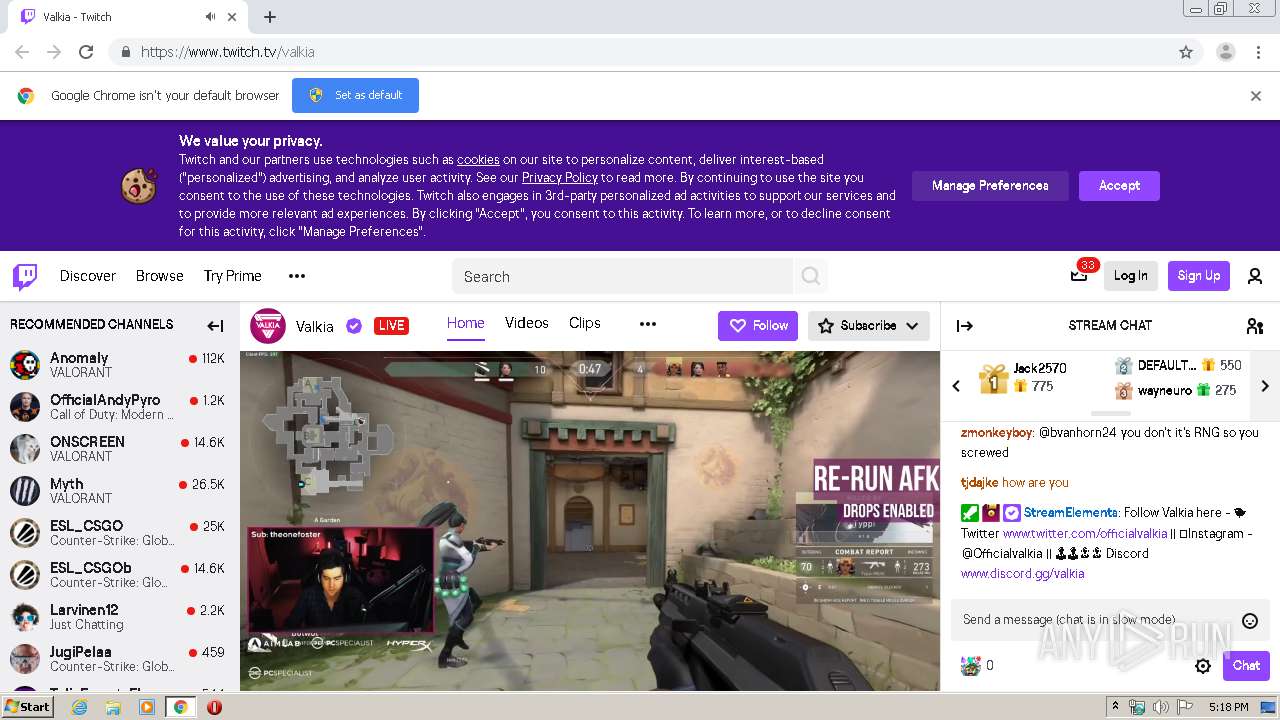Open the www.discord.gg/valkia chat link
1280x720 pixels.
(1022, 574)
